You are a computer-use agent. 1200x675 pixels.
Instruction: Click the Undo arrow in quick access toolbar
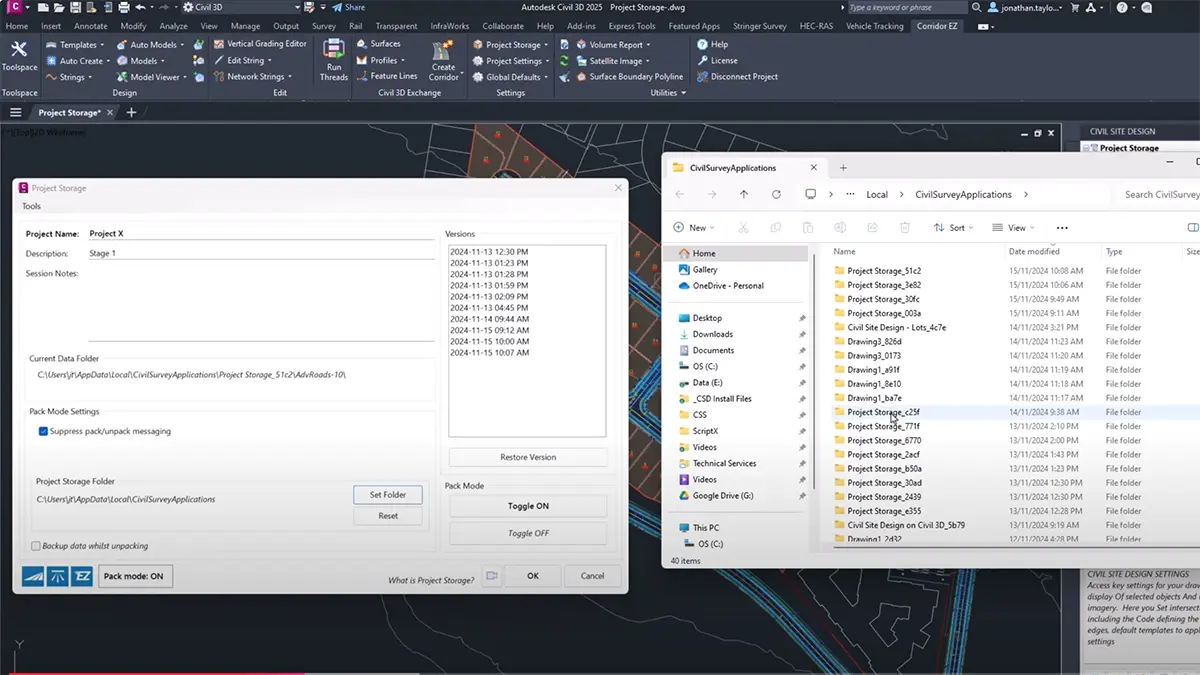point(140,7)
